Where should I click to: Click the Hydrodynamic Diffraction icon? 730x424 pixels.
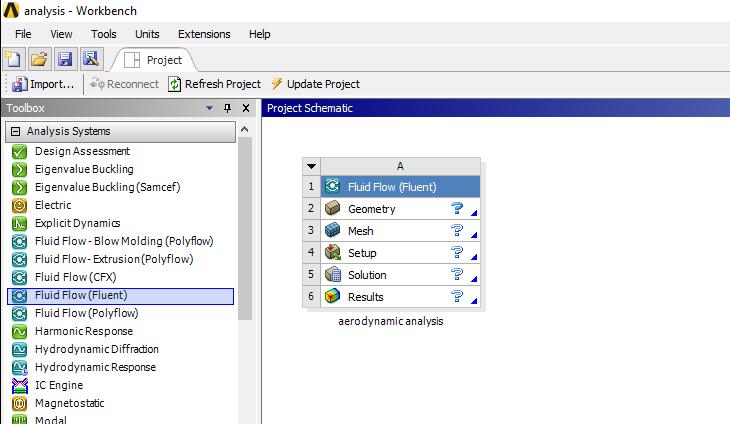click(x=19, y=349)
